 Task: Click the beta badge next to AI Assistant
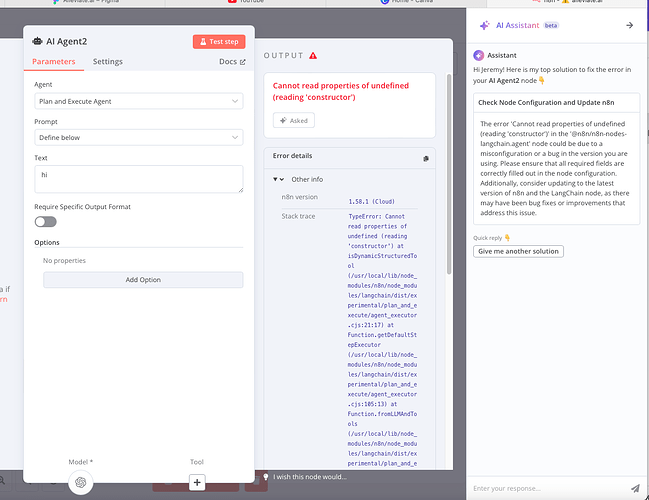[x=551, y=25]
